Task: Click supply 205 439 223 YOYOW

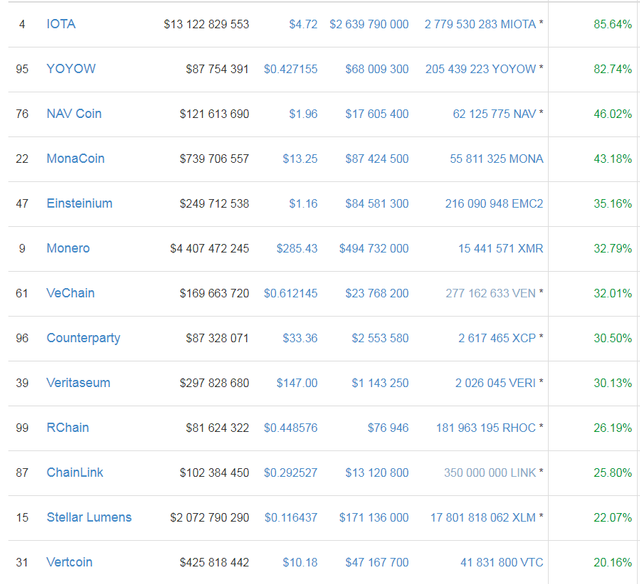Action: click(480, 69)
